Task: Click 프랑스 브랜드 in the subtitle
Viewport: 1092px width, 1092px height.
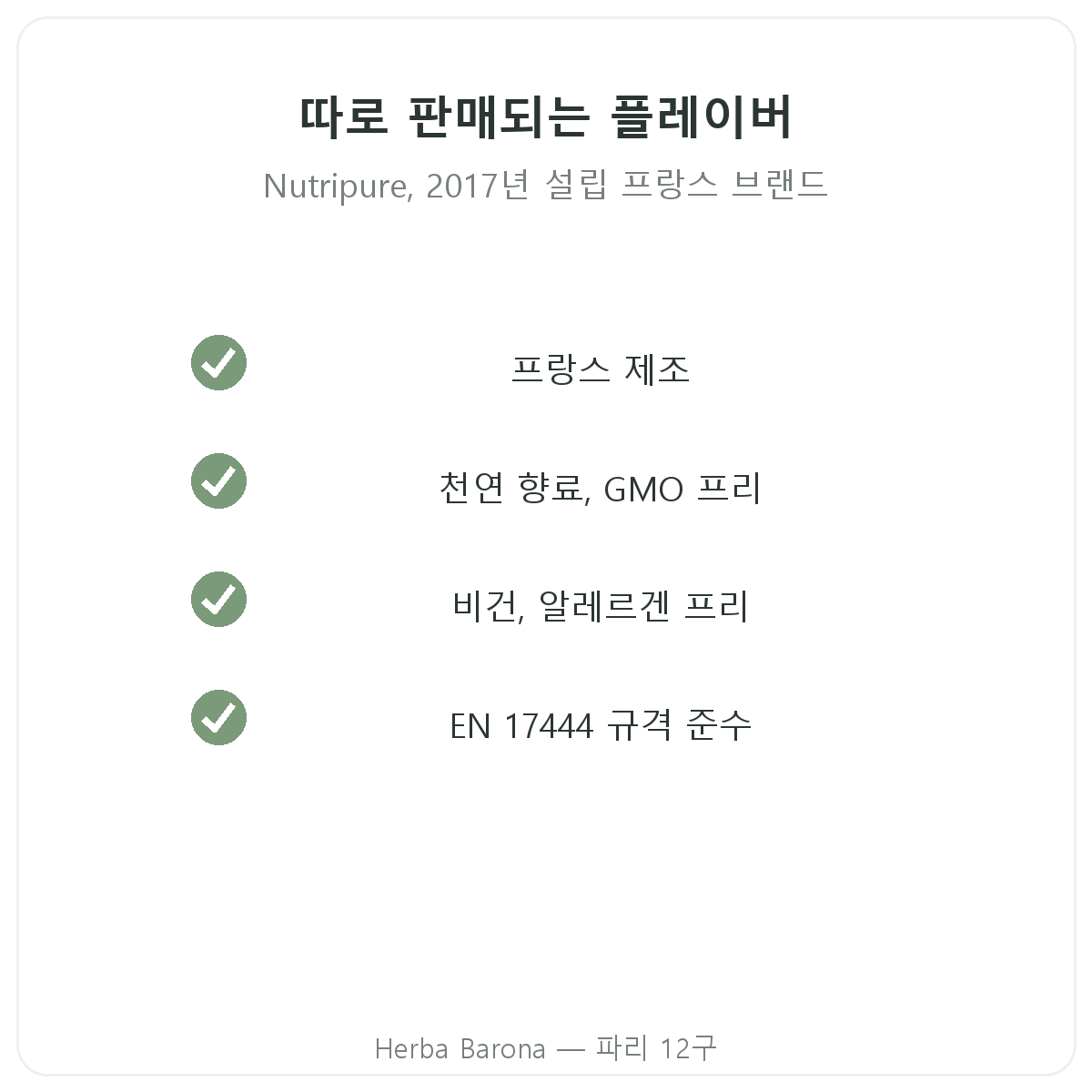Action: click(x=724, y=185)
